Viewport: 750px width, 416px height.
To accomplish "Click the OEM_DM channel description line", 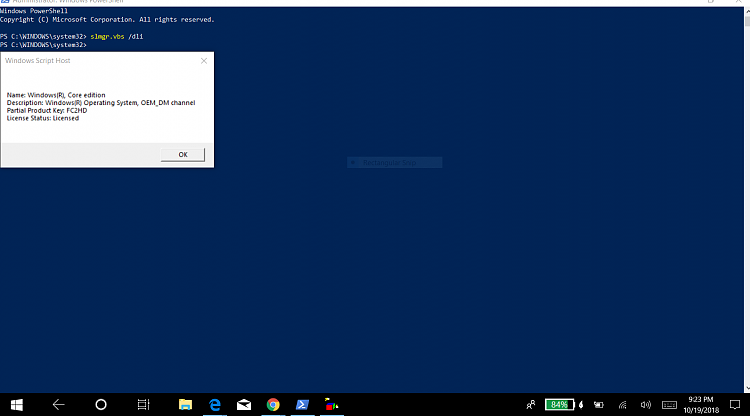I will pos(101,103).
